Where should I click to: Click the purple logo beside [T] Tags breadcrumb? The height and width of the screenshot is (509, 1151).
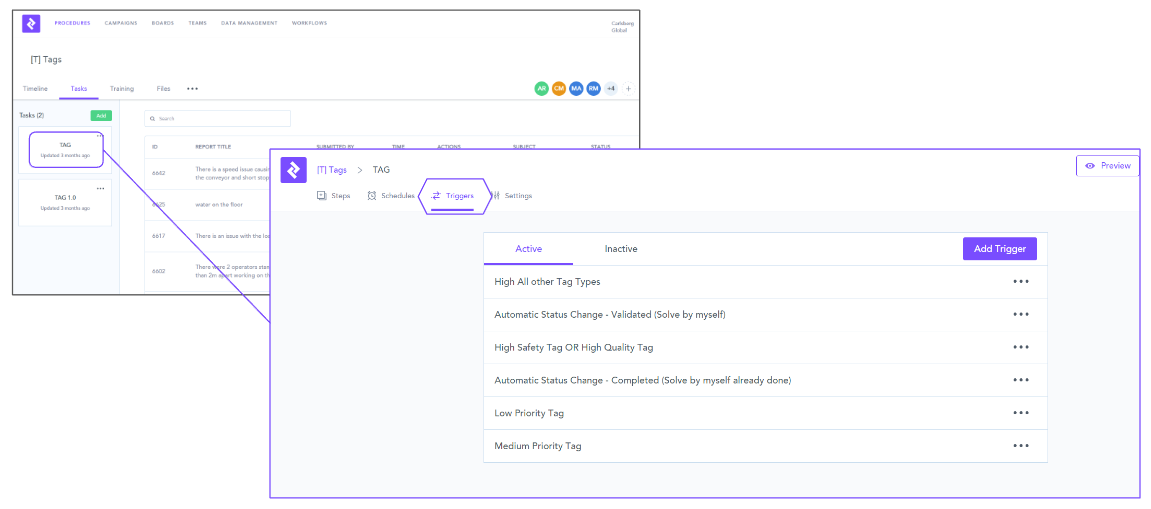pyautogui.click(x=293, y=170)
